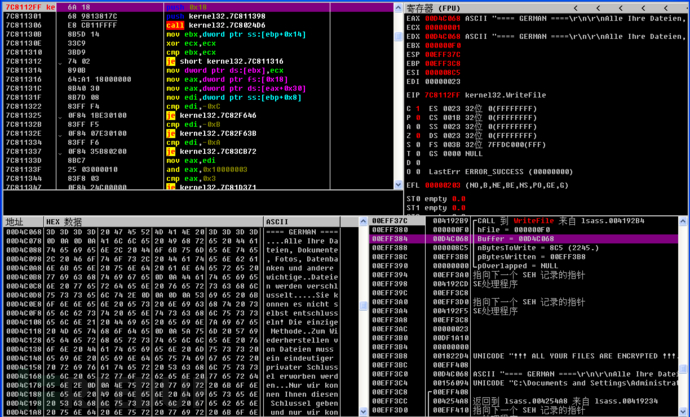Click the '地址' dump column header
Viewport: 690px width, 417px height.
pos(22,222)
